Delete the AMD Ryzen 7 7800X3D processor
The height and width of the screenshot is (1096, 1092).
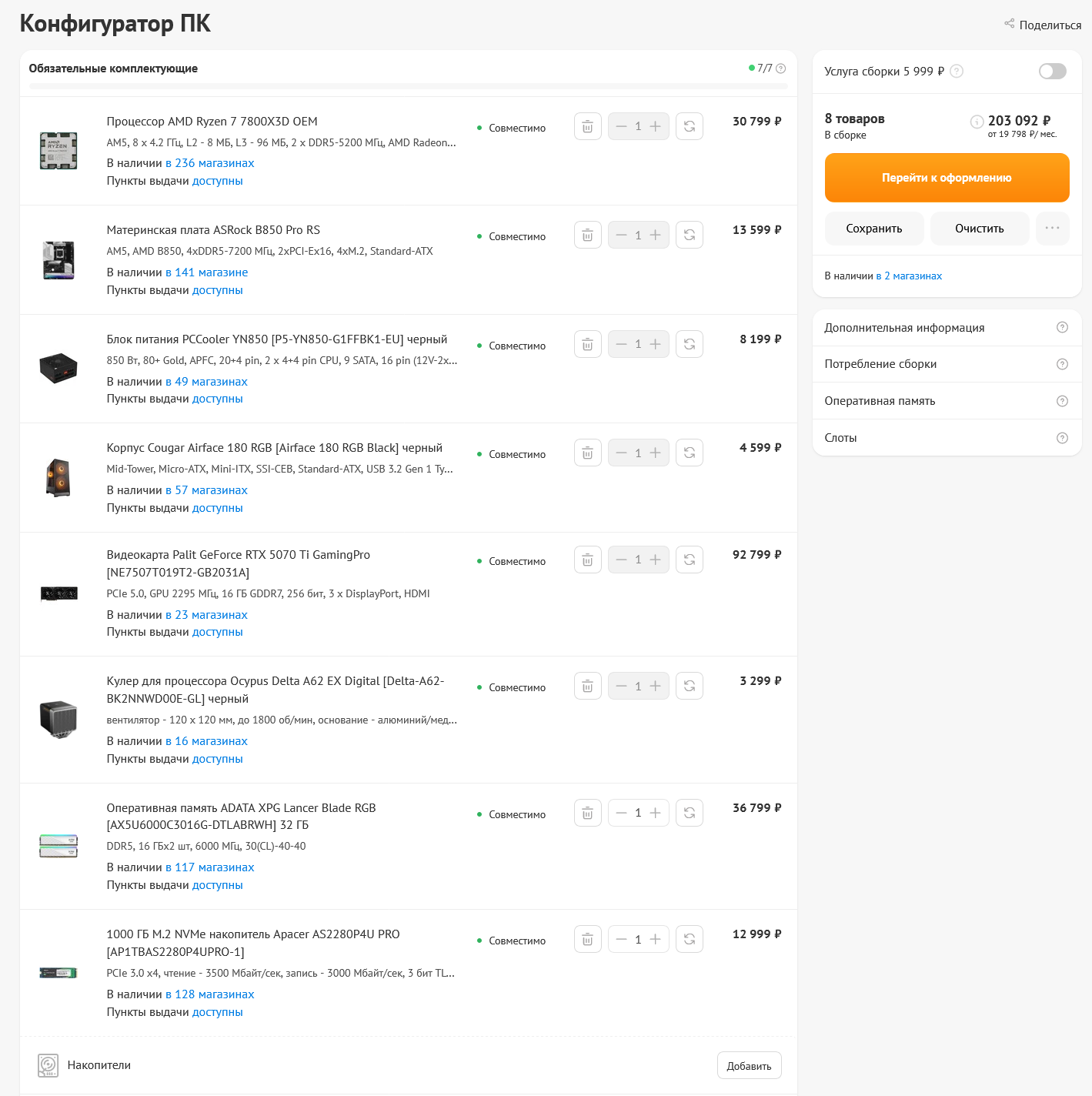[x=587, y=126]
